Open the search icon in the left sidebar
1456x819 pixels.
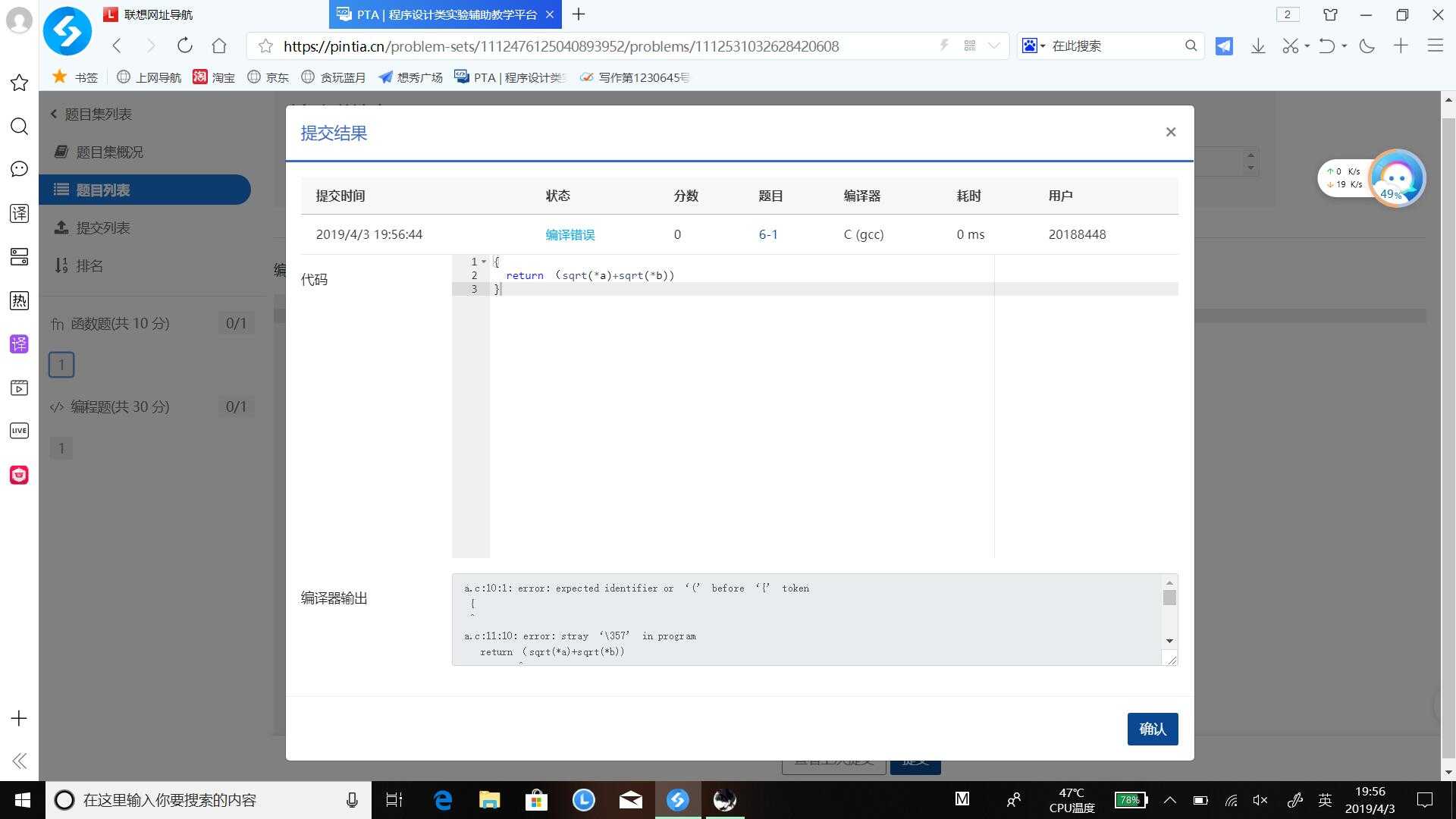[19, 126]
